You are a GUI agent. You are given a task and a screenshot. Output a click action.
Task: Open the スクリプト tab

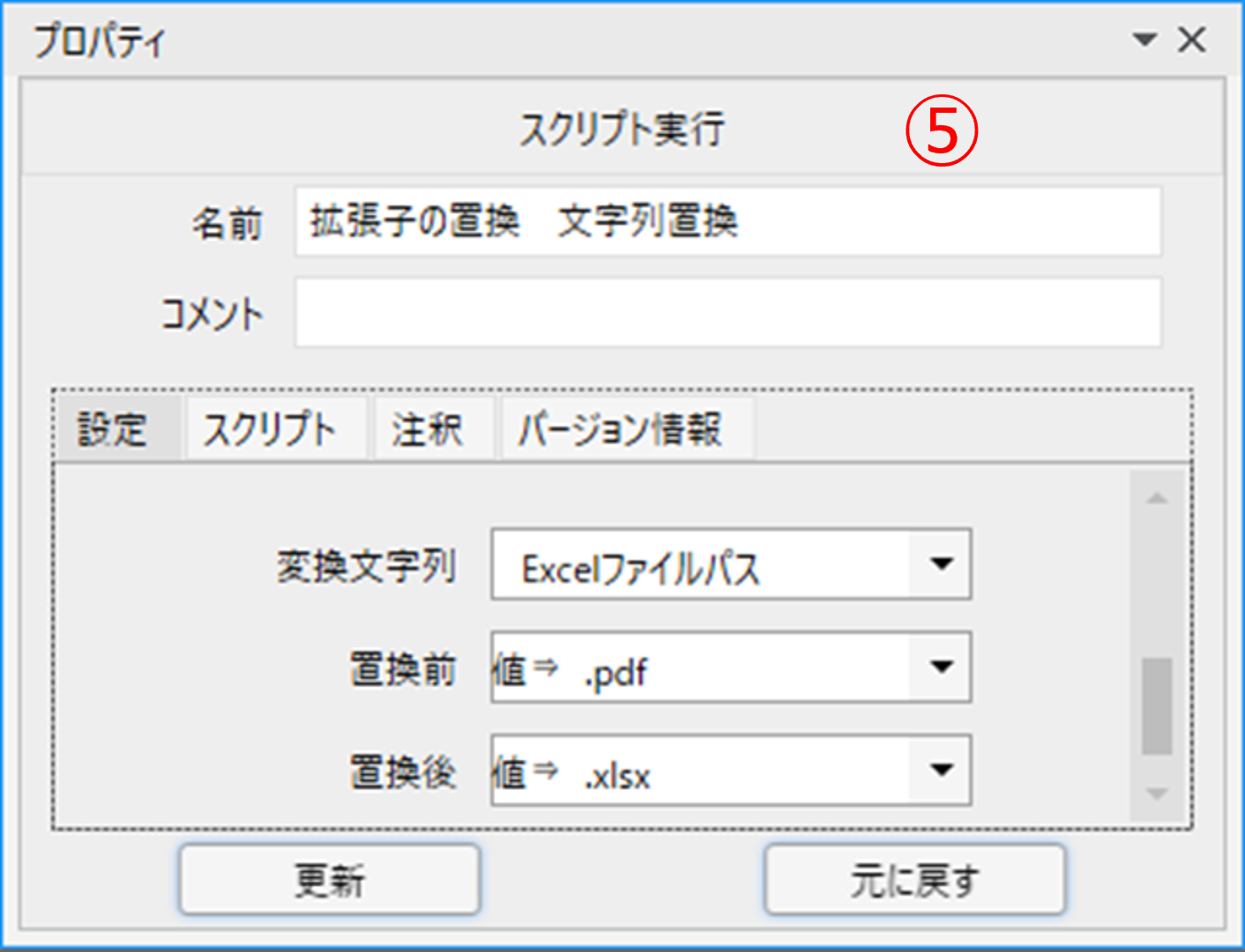tap(270, 429)
